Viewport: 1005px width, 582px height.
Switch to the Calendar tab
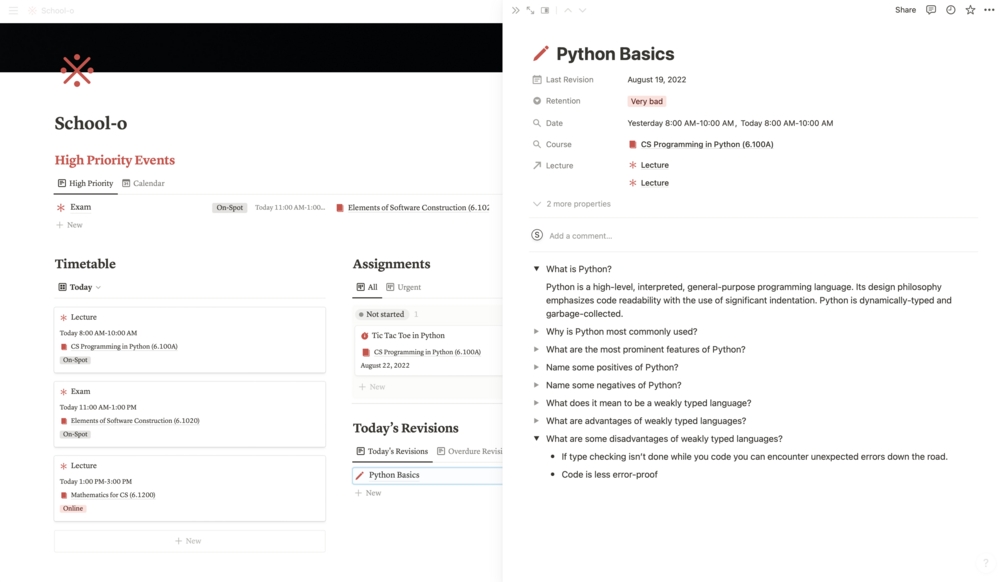point(144,183)
